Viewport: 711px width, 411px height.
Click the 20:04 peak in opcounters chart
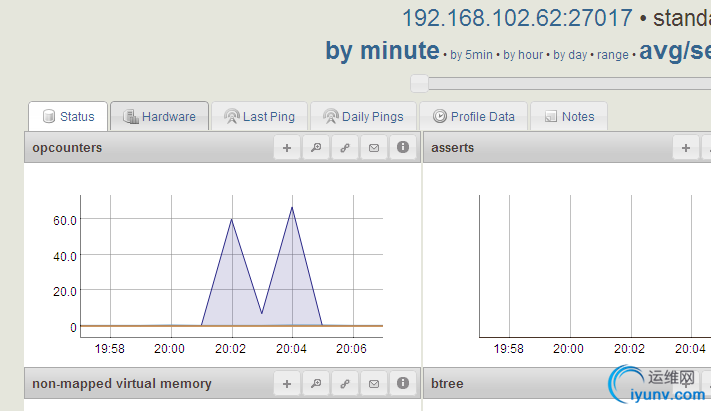point(292,208)
